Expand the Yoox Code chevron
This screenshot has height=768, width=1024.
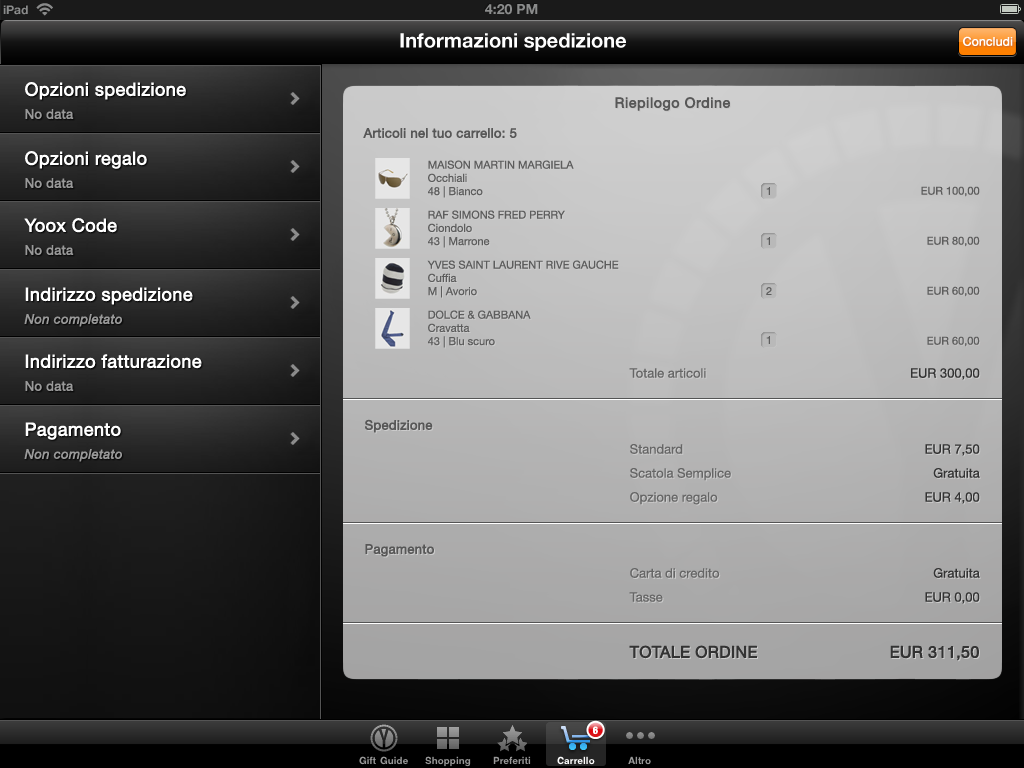pos(295,234)
